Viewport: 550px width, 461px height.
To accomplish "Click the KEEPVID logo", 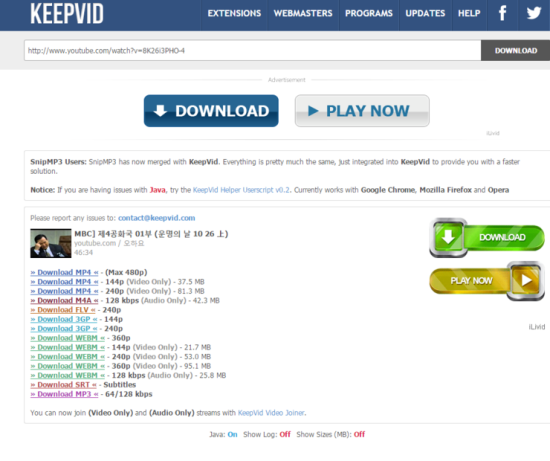I will (67, 14).
